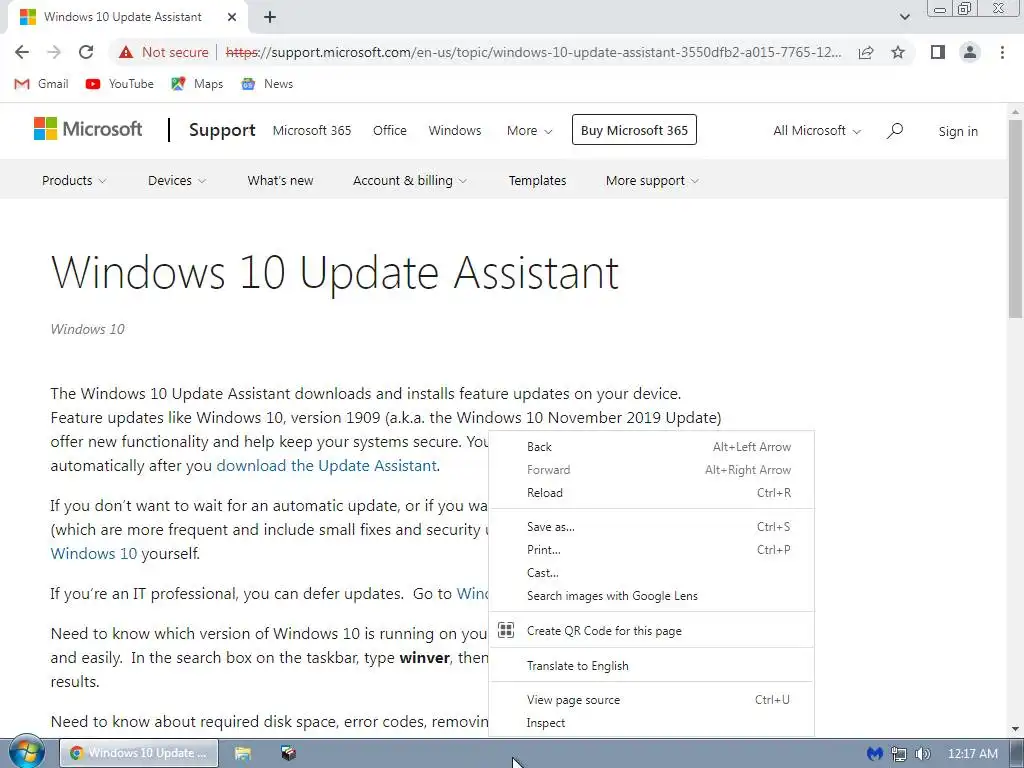Click the volume speaker tray icon

922,754
